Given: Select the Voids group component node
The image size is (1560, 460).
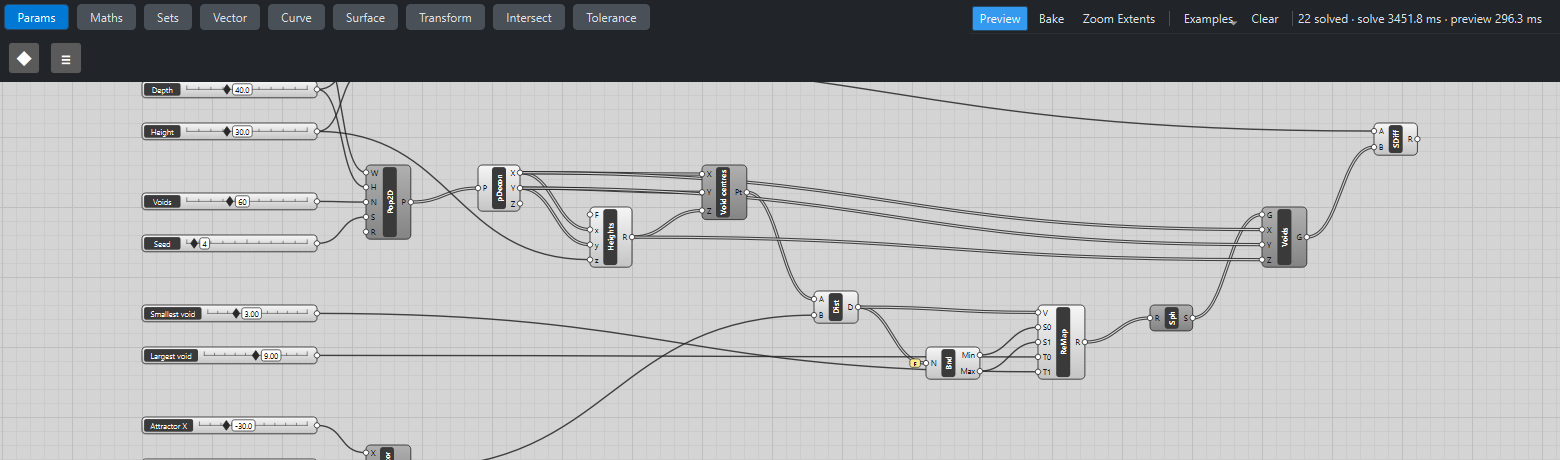Looking at the screenshot, I should point(1284,237).
